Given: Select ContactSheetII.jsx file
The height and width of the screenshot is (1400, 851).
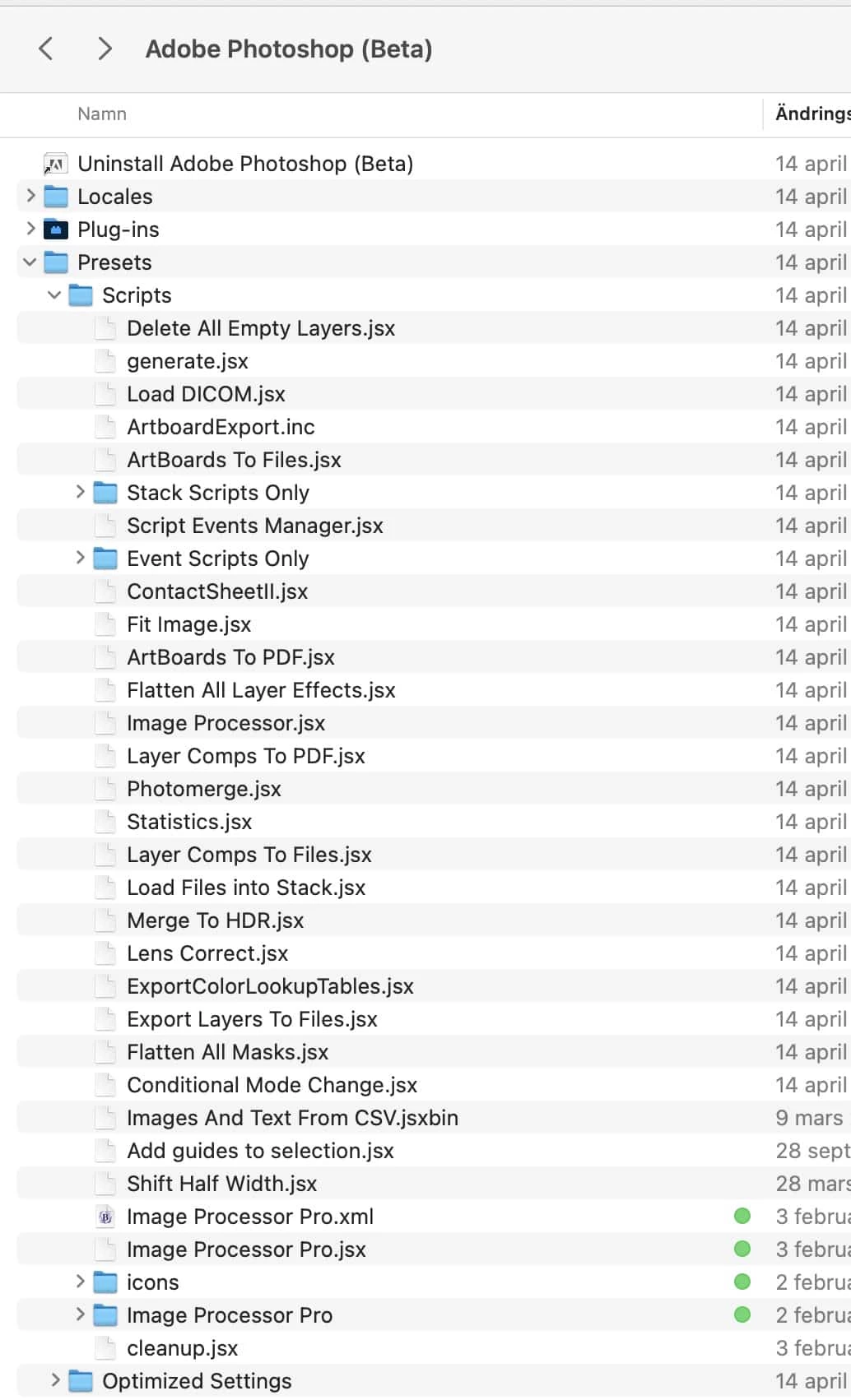Looking at the screenshot, I should coord(217,591).
